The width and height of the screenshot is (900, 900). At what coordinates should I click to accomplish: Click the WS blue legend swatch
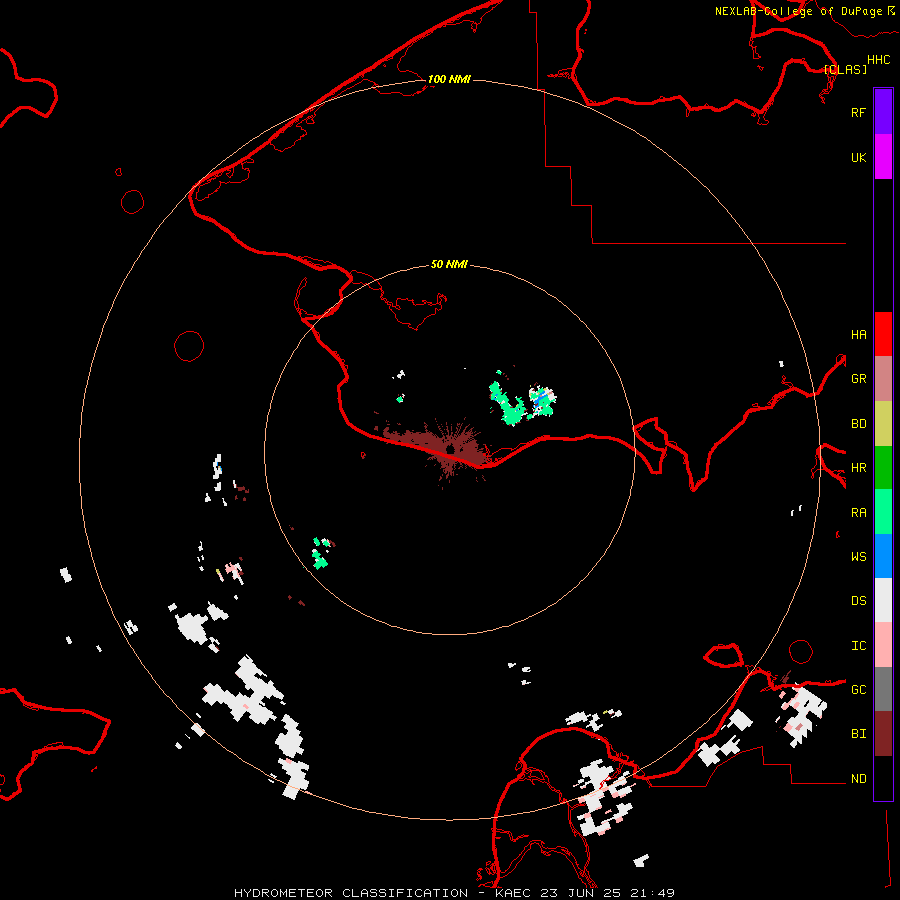(x=883, y=556)
